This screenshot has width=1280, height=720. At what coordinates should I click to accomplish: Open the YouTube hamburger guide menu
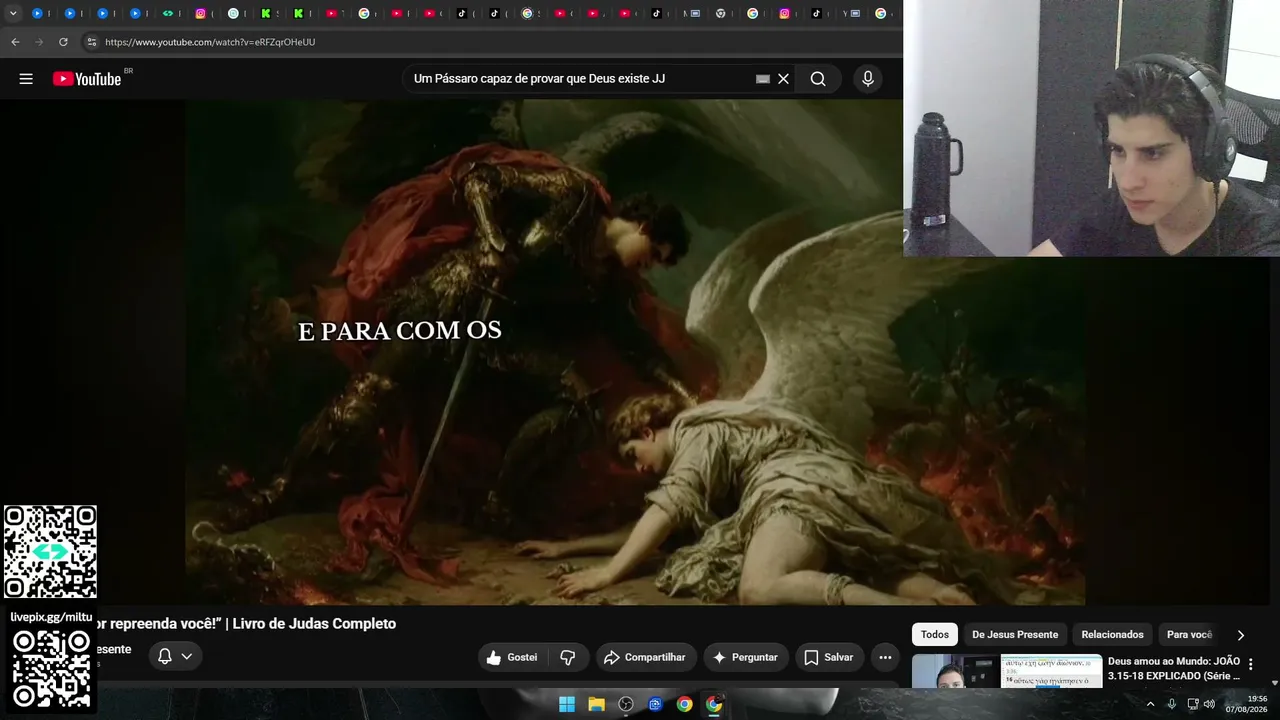tap(26, 79)
